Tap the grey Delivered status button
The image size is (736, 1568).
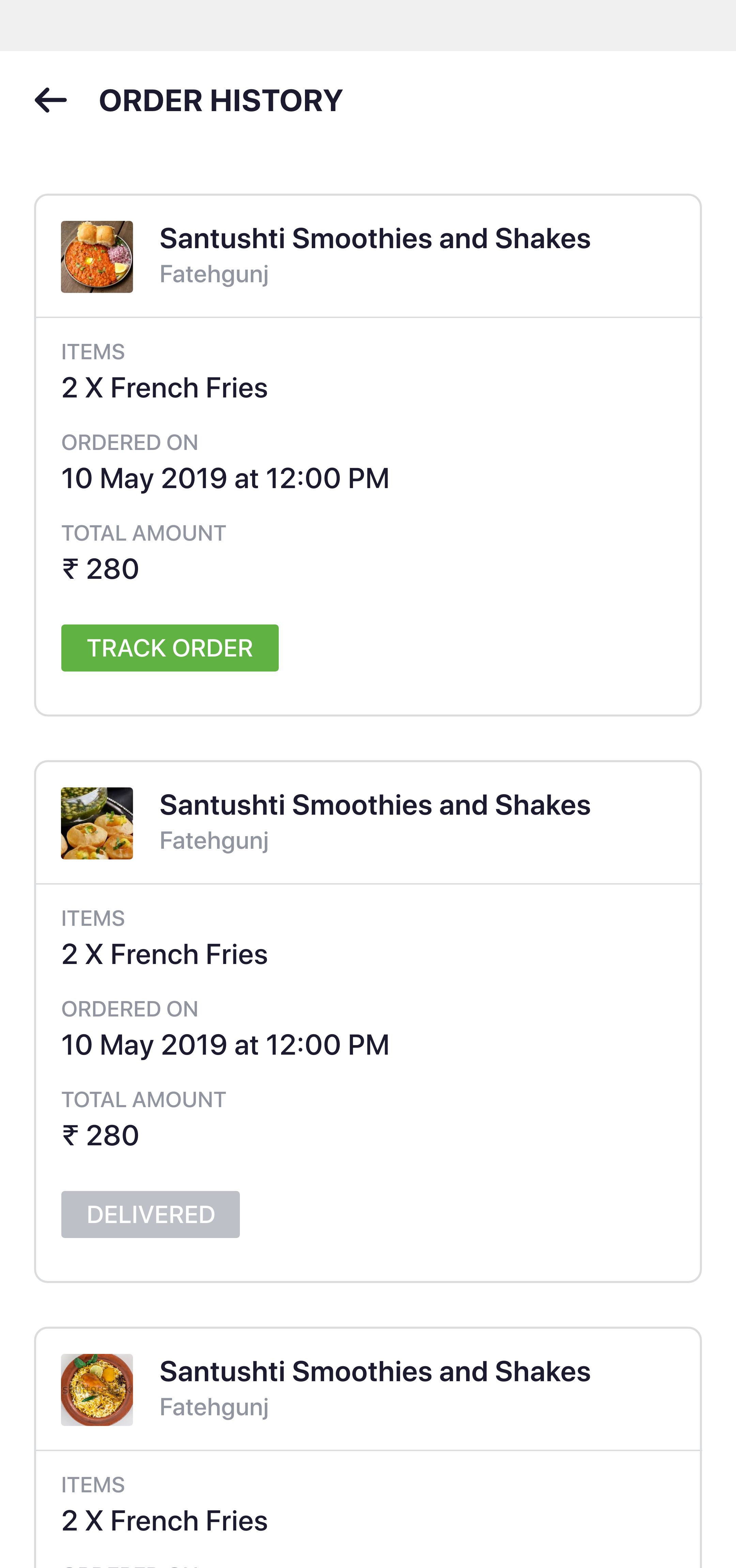point(150,1214)
